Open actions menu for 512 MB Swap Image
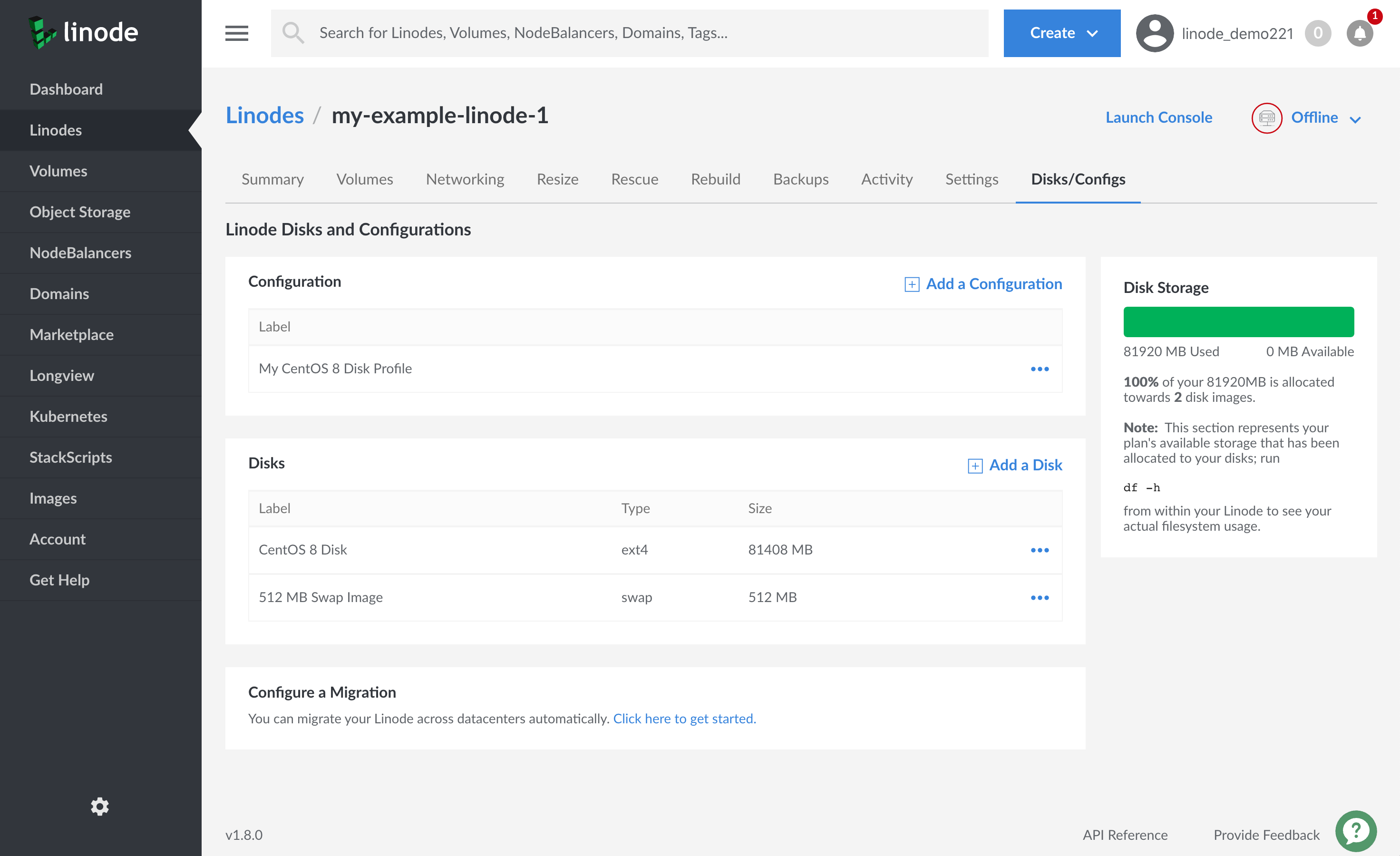This screenshot has height=856, width=1400. (x=1039, y=598)
